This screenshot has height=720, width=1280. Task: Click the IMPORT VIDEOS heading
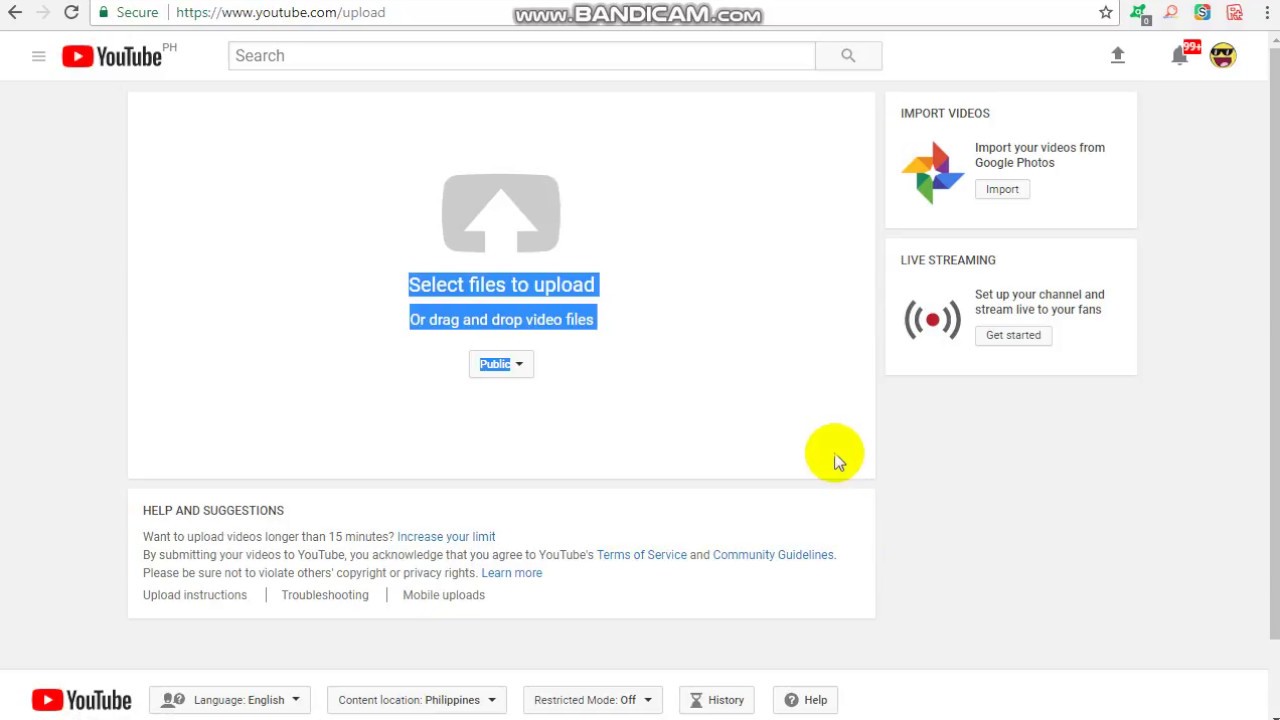pyautogui.click(x=945, y=113)
